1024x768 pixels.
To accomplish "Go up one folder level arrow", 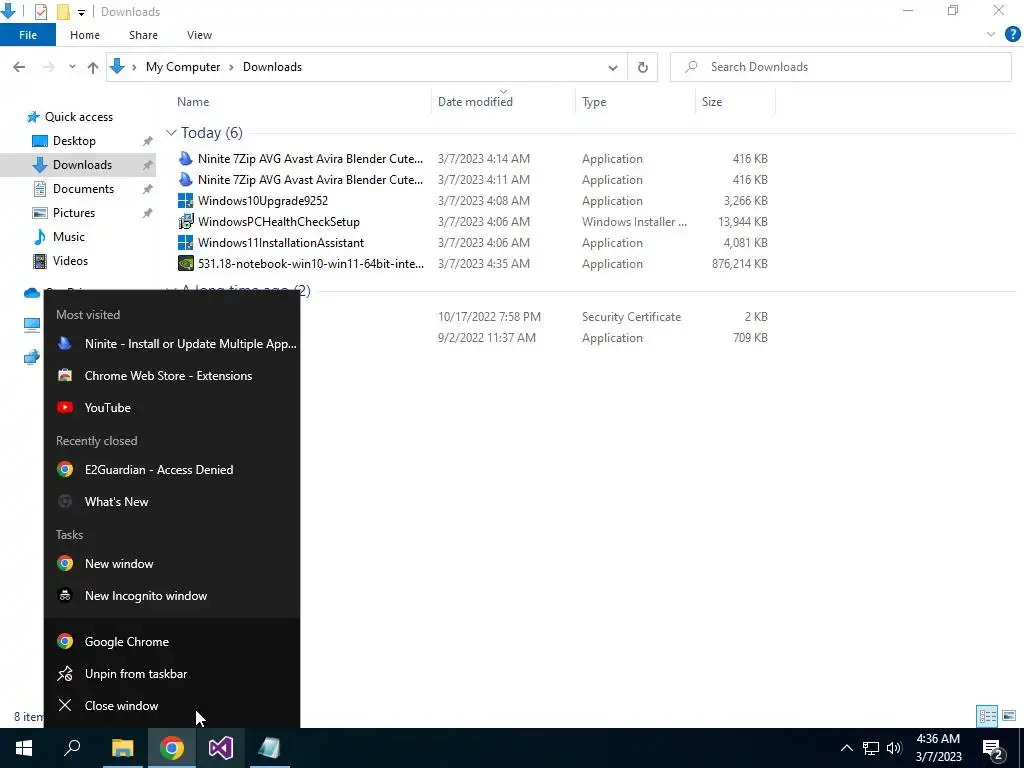I will [93, 67].
